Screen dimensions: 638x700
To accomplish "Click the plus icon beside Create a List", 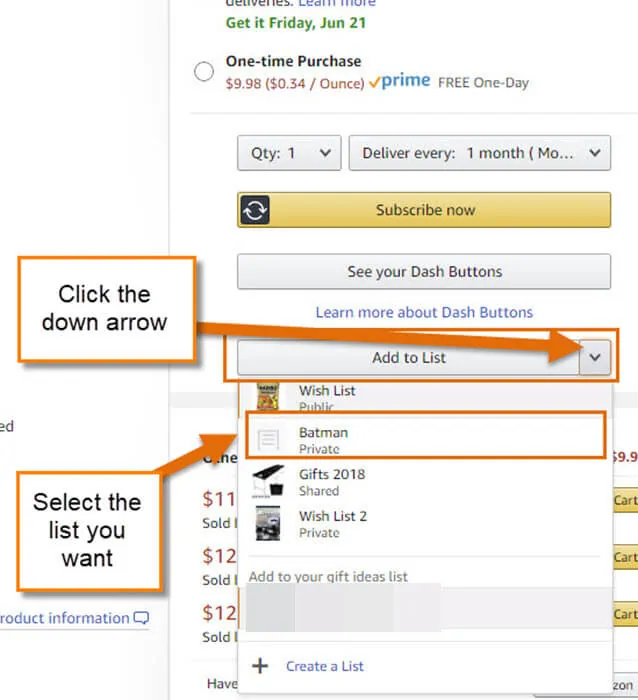I will pyautogui.click(x=260, y=666).
